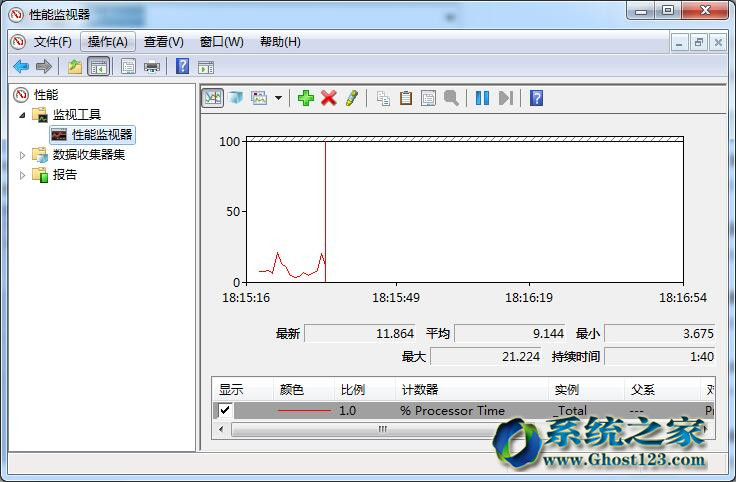Select the % Processor Time counter row
Viewport: 736px width, 482px height.
click(x=464, y=411)
